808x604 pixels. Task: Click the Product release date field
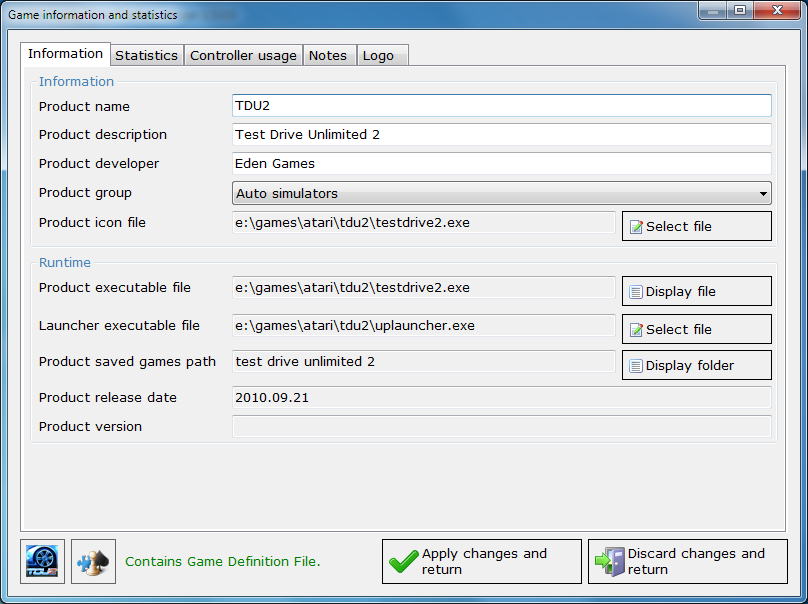[x=501, y=397]
